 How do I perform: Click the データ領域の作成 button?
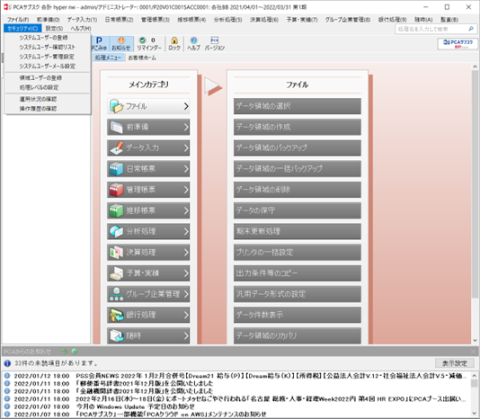(x=297, y=127)
